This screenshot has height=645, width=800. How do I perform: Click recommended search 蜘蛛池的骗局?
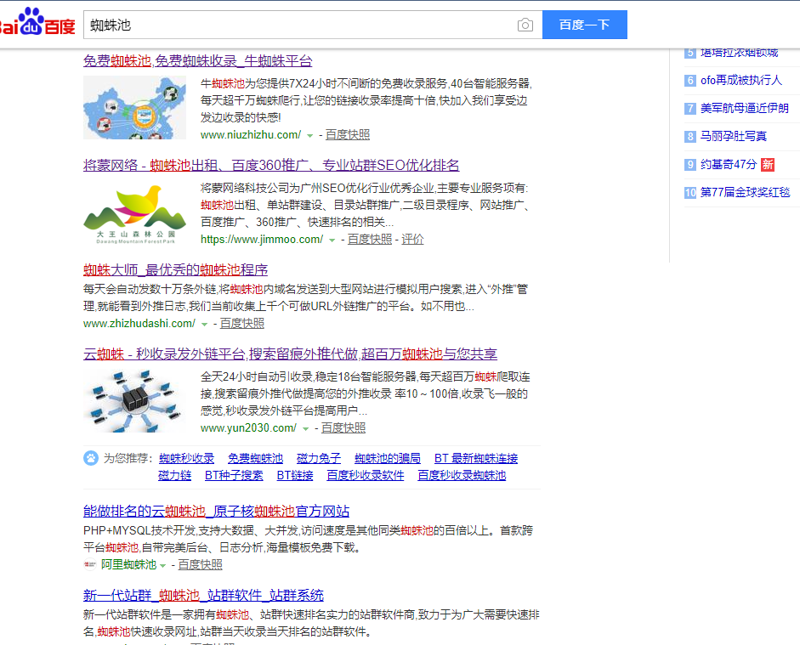click(387, 458)
